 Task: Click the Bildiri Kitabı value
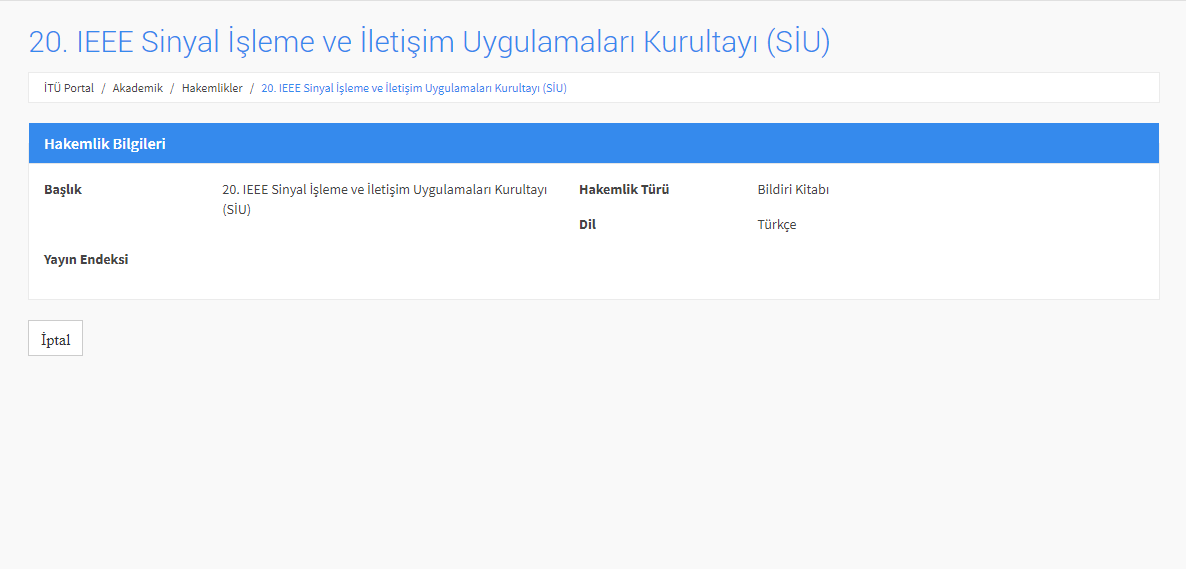click(793, 190)
